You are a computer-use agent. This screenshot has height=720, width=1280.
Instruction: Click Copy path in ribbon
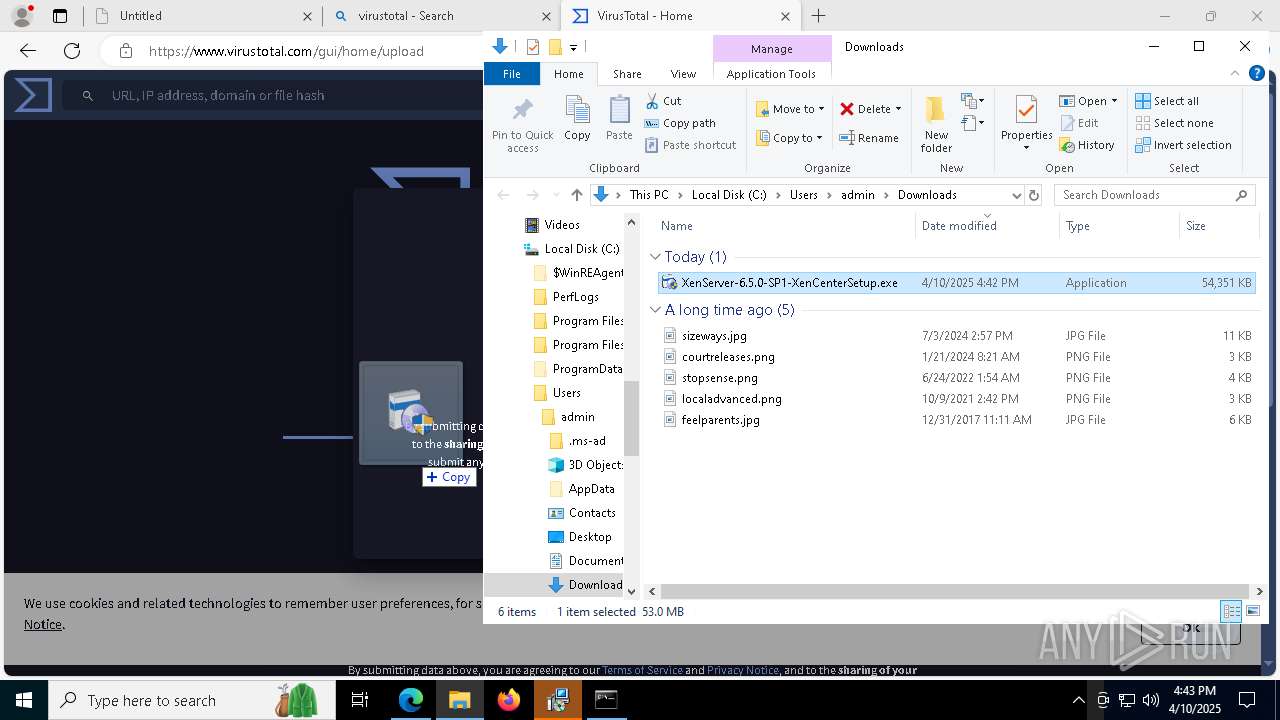point(680,123)
